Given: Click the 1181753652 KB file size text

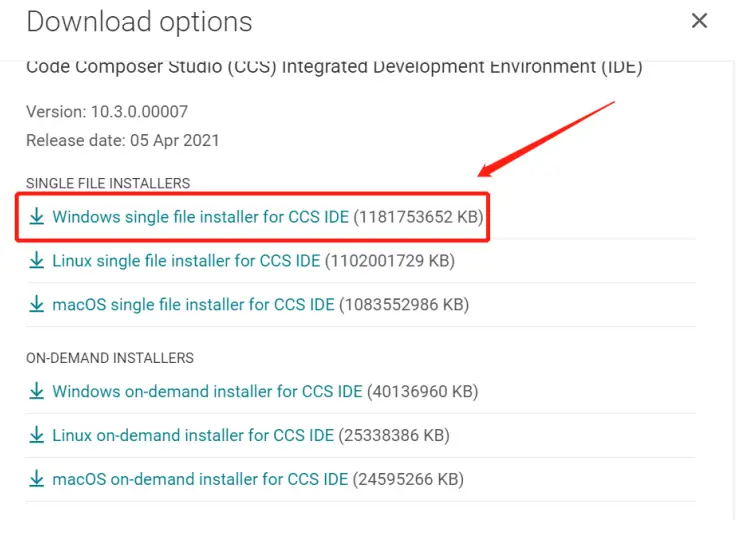Looking at the screenshot, I should point(420,217).
